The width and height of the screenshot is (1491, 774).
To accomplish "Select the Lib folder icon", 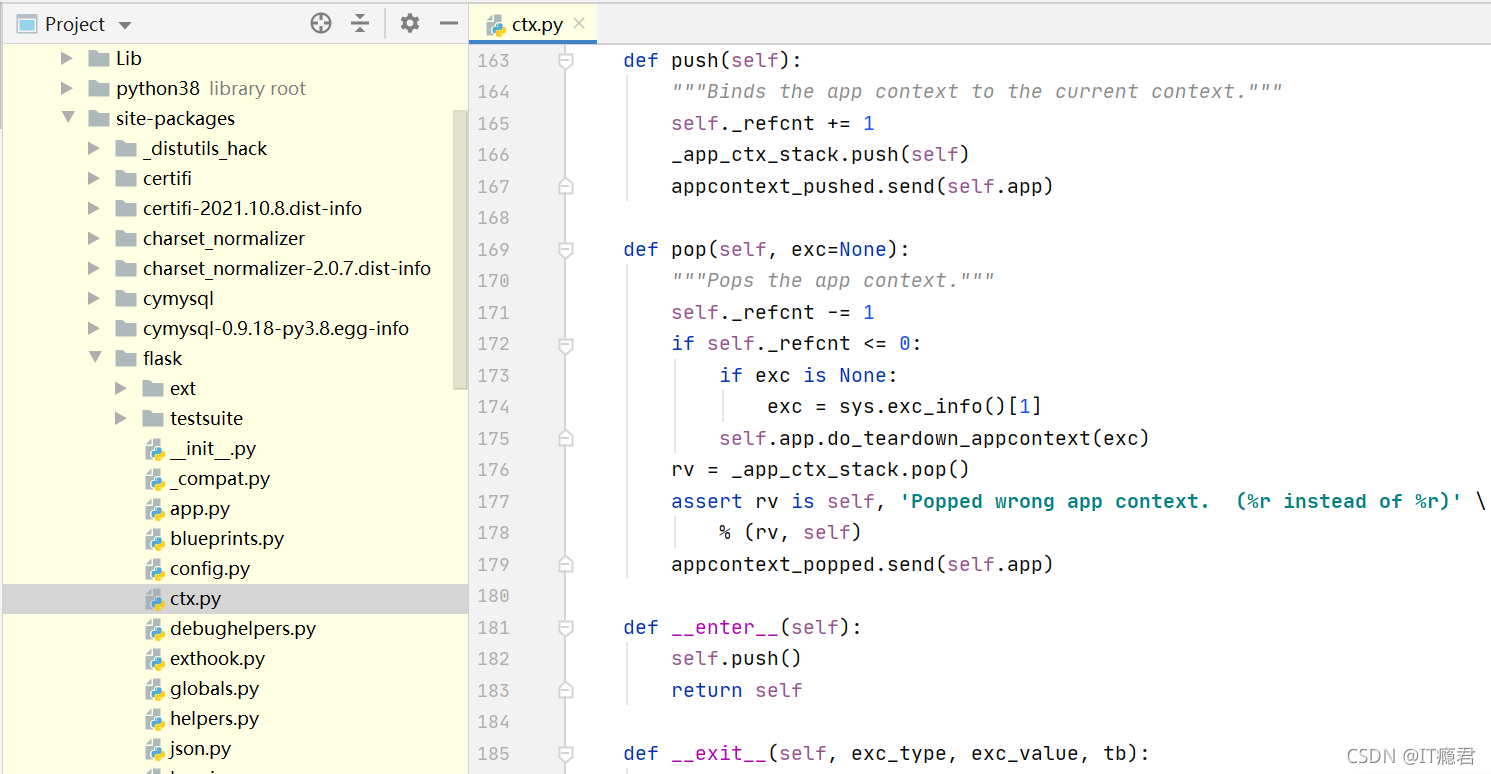I will point(99,59).
